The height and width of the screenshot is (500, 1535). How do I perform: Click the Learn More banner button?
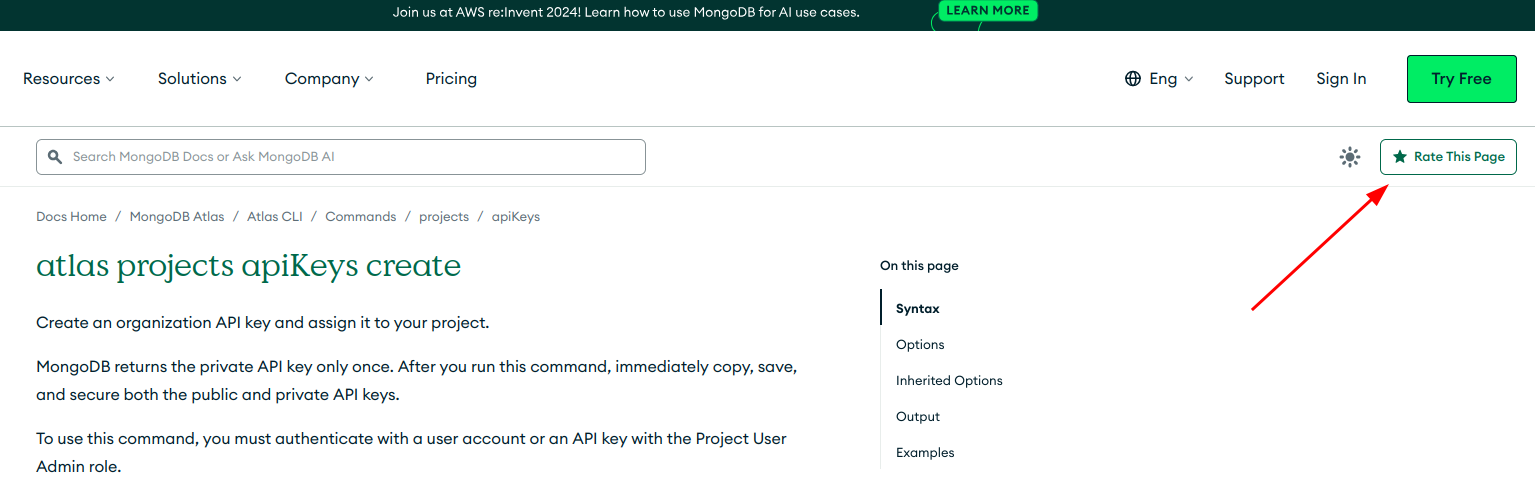(x=988, y=11)
